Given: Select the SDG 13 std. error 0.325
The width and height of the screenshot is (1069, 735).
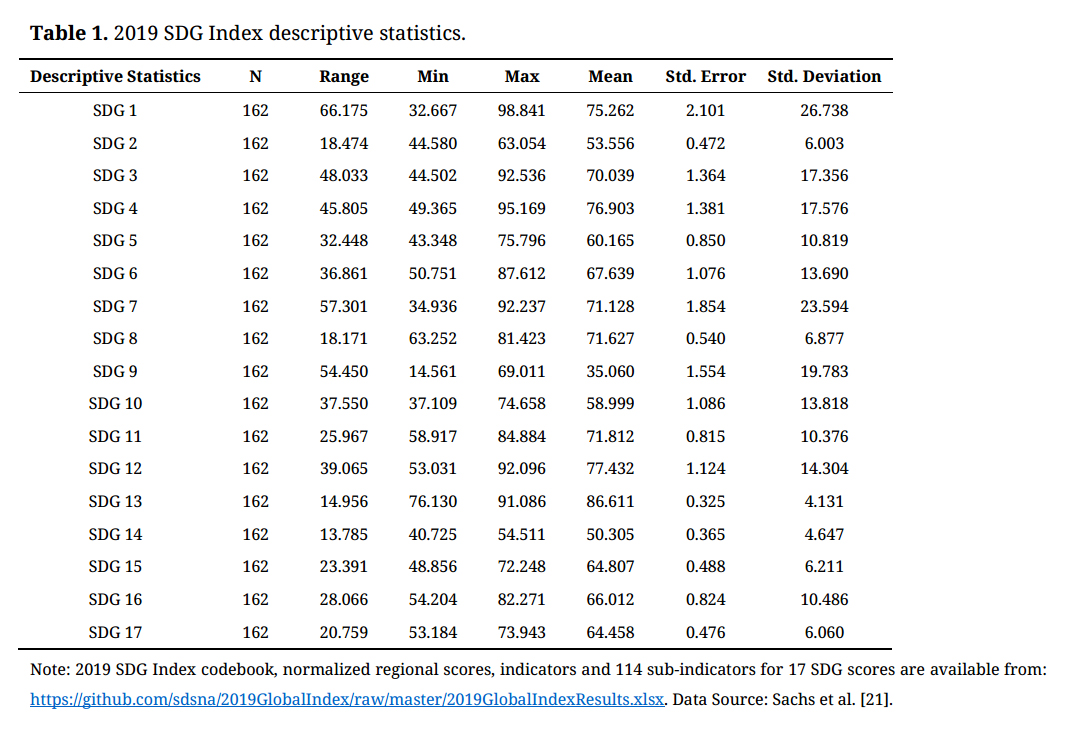Looking at the screenshot, I should click(x=705, y=501).
